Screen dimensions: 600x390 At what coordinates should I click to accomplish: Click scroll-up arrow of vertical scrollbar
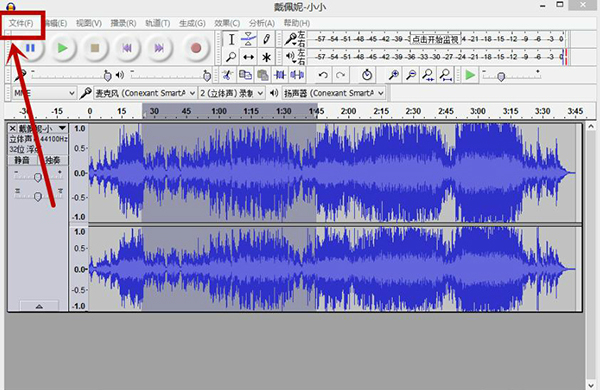coord(591,126)
